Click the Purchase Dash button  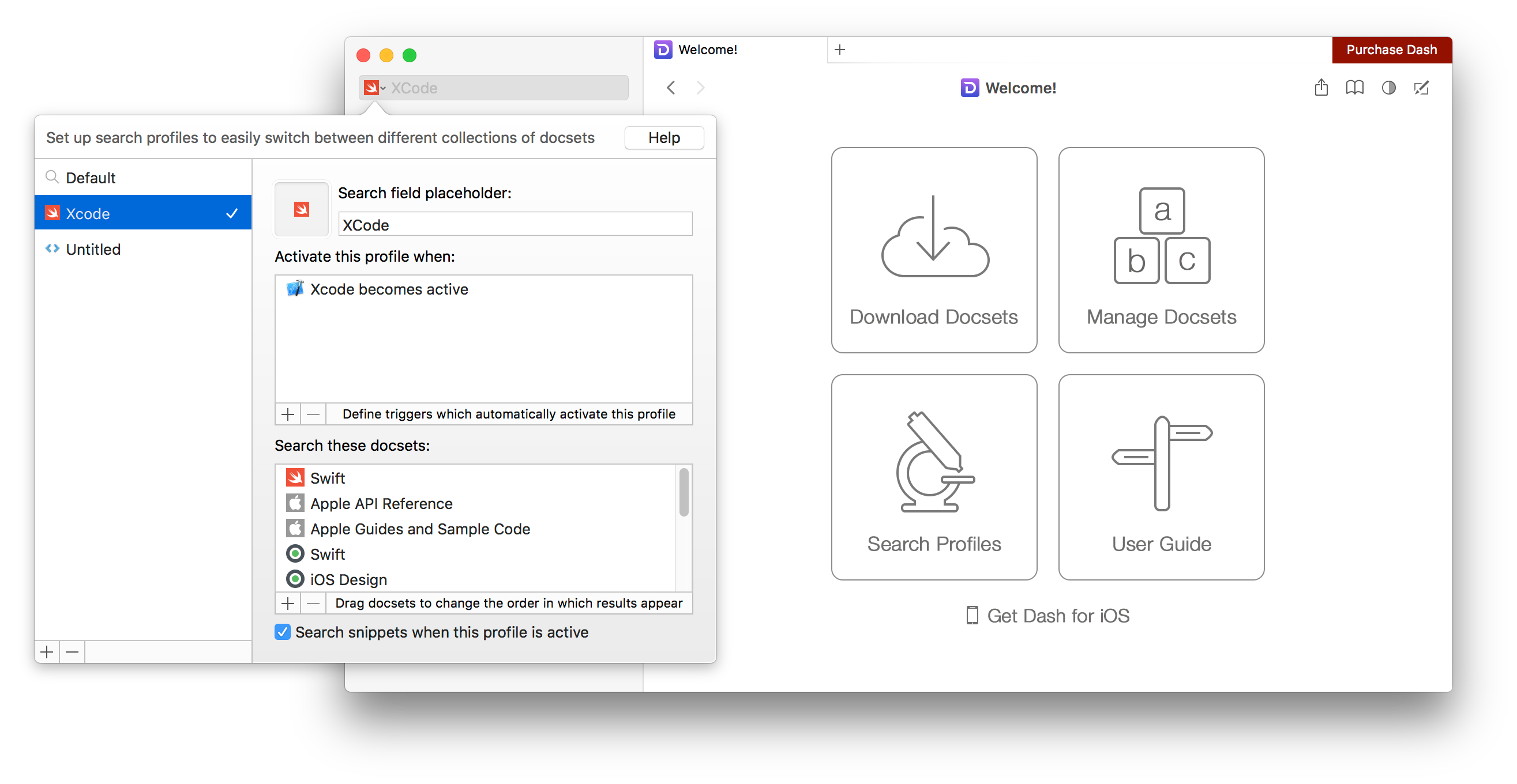pos(1392,50)
